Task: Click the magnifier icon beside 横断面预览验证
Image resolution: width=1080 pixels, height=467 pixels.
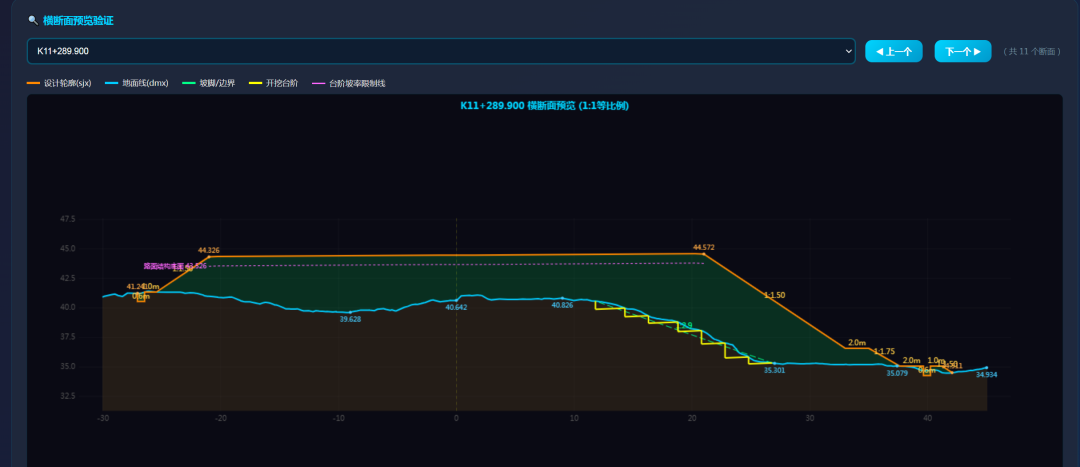Action: (x=32, y=21)
